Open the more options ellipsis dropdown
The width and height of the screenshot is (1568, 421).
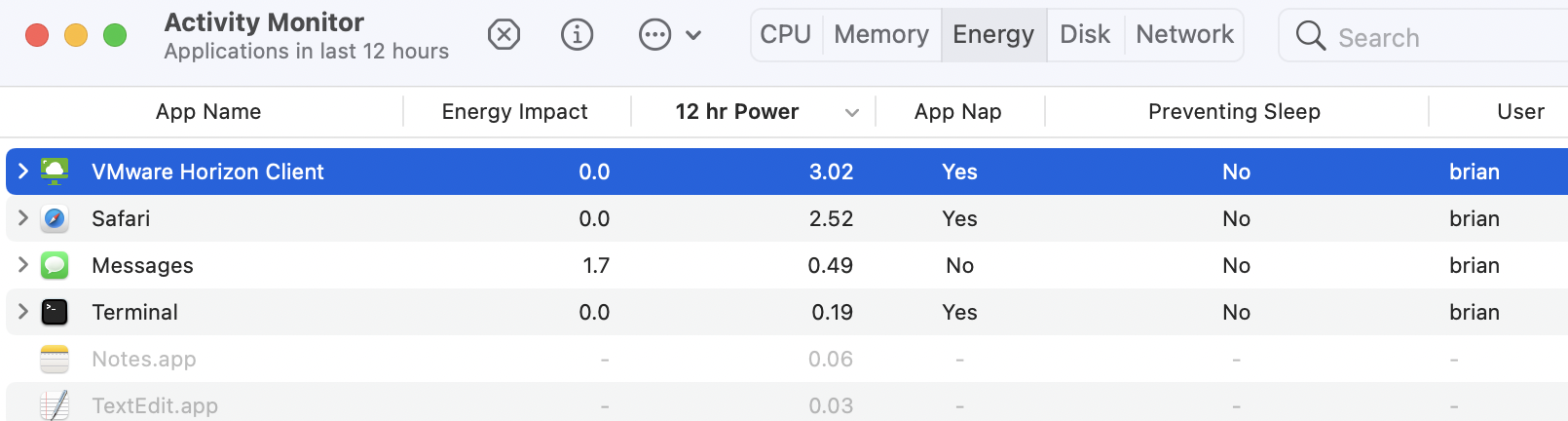[x=669, y=35]
